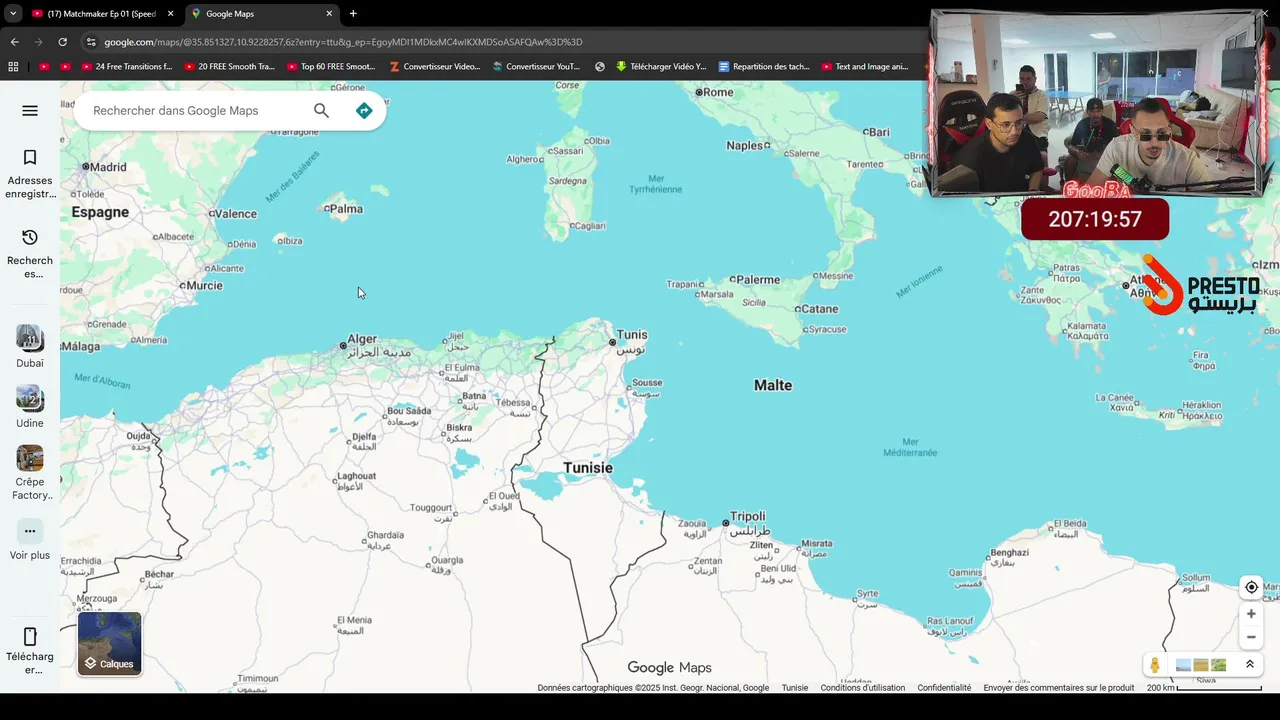Click Madrid city label on map

pyautogui.click(x=109, y=167)
